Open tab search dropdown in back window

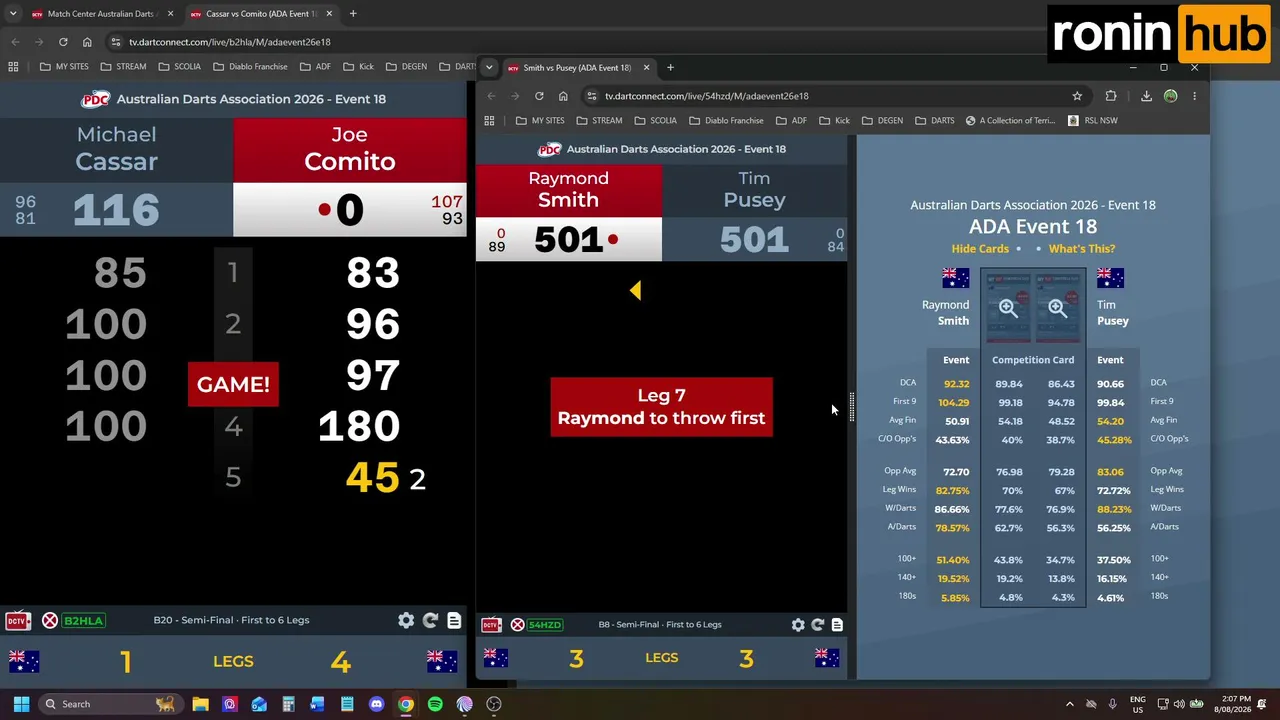point(13,14)
